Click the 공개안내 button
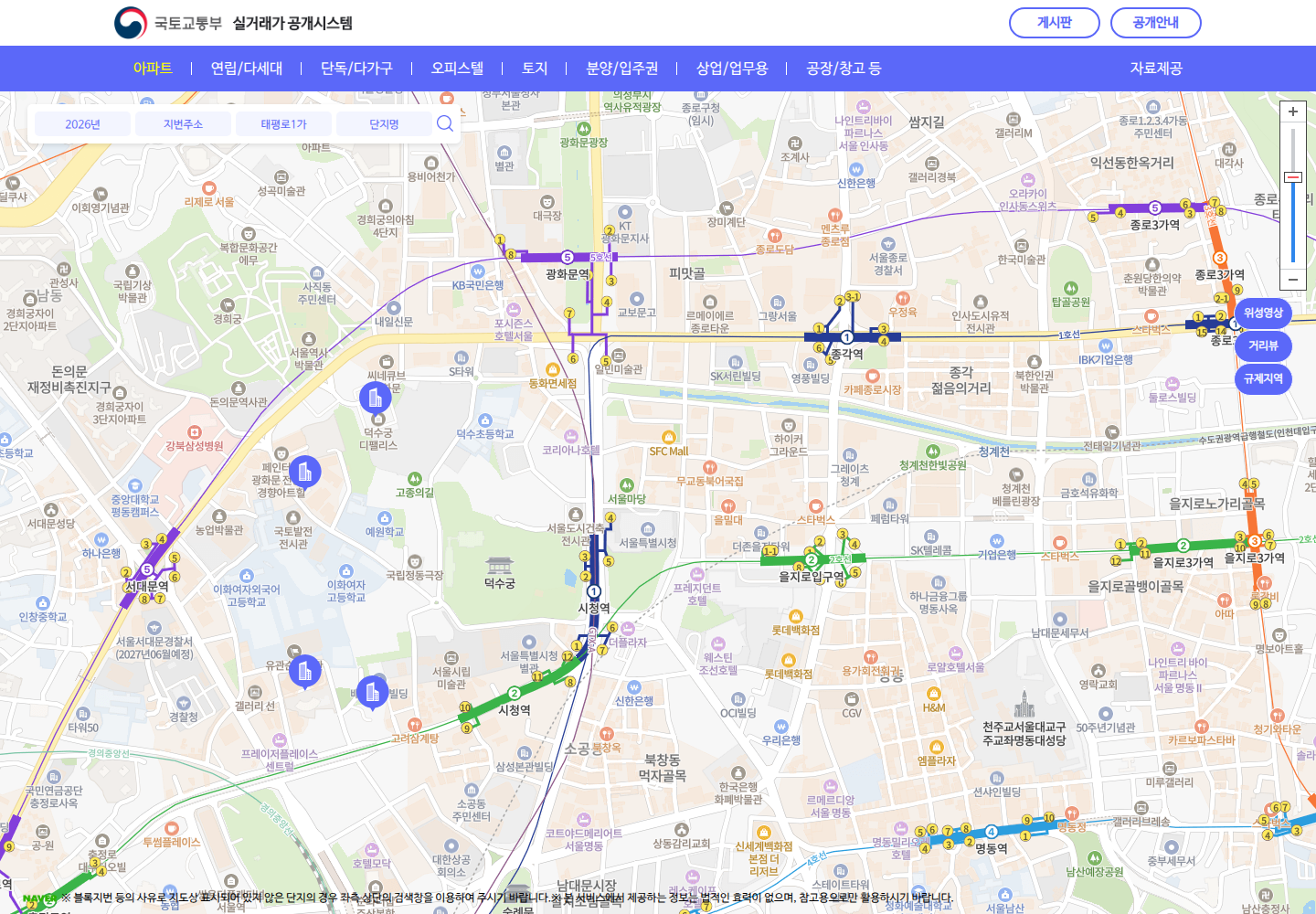Screen dimensions: 1316x914 click(x=1156, y=23)
